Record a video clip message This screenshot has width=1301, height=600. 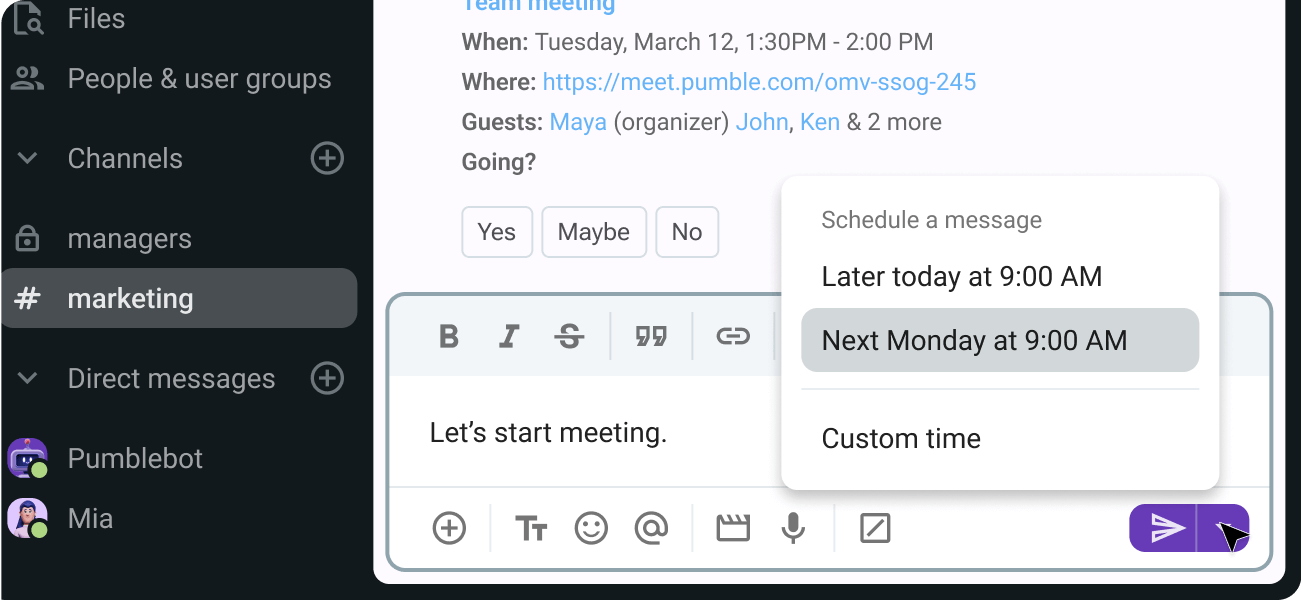733,528
